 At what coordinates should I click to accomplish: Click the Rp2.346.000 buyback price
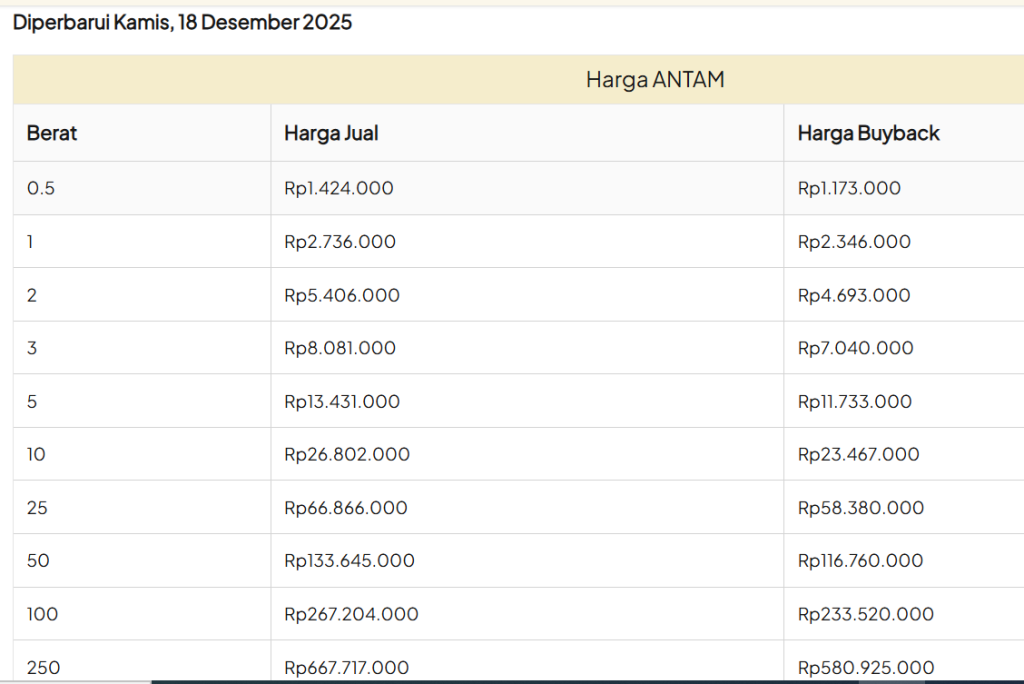(854, 241)
